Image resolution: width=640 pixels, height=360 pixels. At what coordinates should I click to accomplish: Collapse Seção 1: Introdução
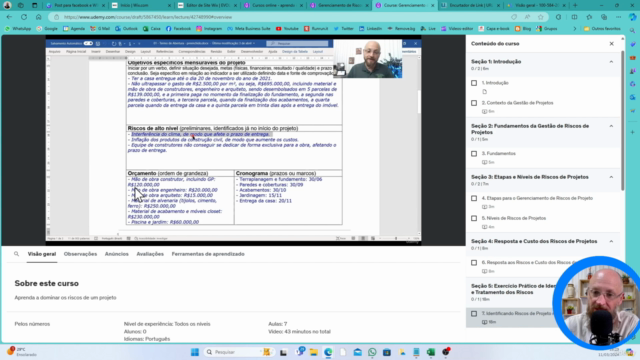[611, 62]
